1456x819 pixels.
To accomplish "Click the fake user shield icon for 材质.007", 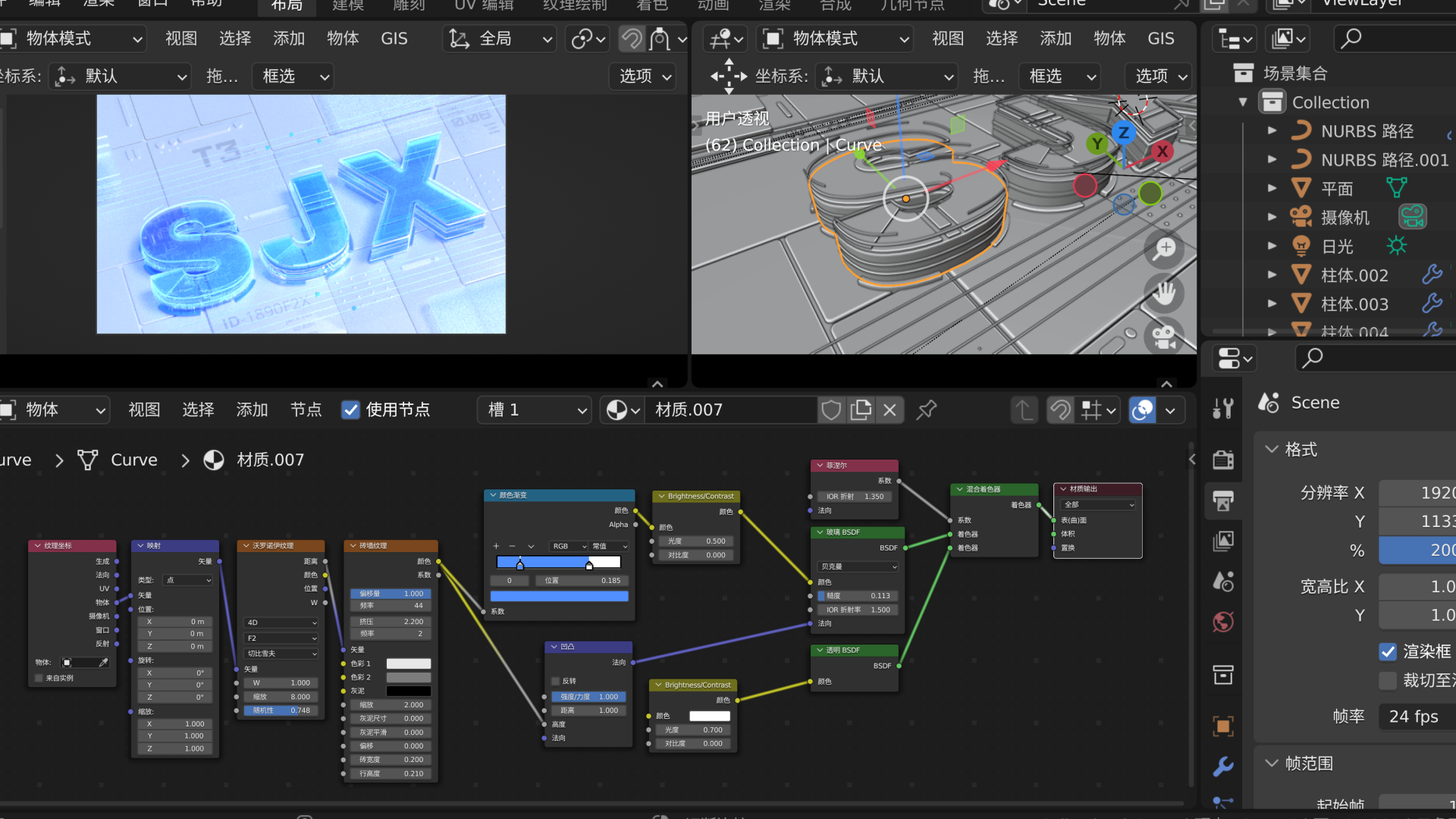I will pos(831,409).
